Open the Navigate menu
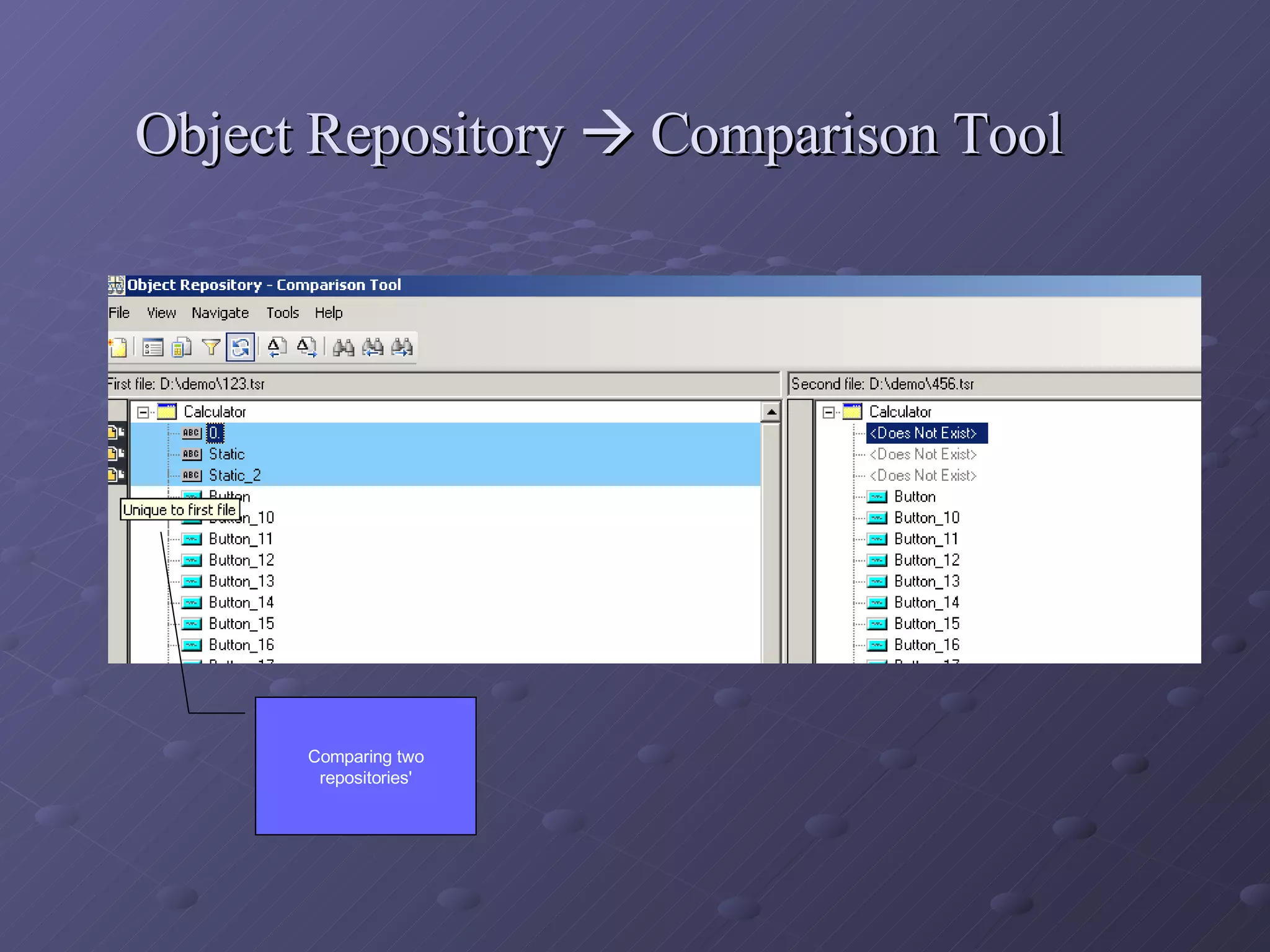The height and width of the screenshot is (952, 1270). [220, 313]
